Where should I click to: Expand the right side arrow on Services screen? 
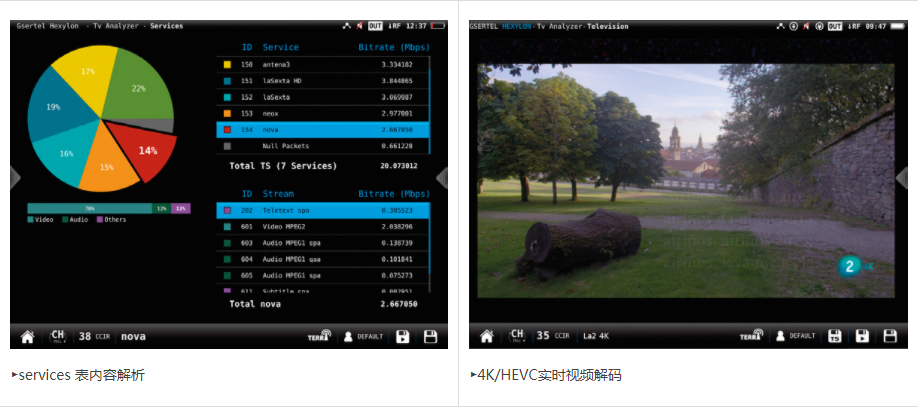(441, 178)
